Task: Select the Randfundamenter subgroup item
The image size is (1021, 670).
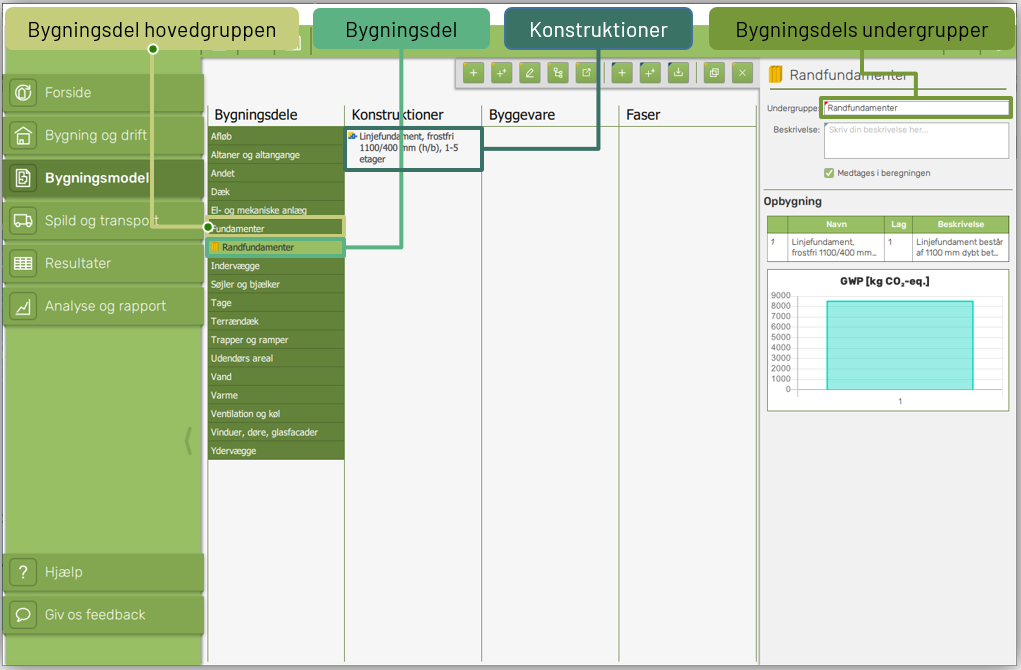Action: pyautogui.click(x=275, y=247)
